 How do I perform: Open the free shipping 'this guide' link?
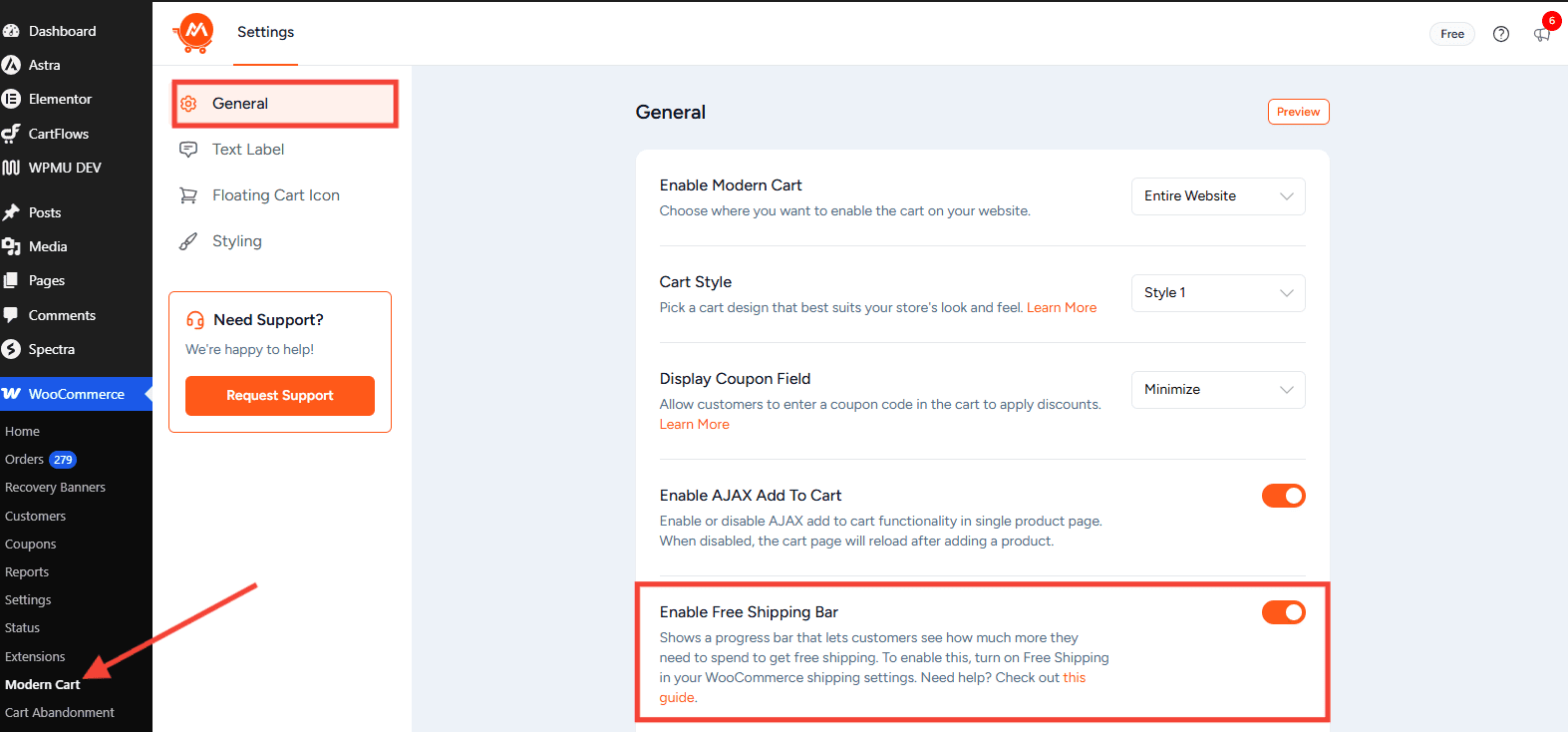(1074, 678)
